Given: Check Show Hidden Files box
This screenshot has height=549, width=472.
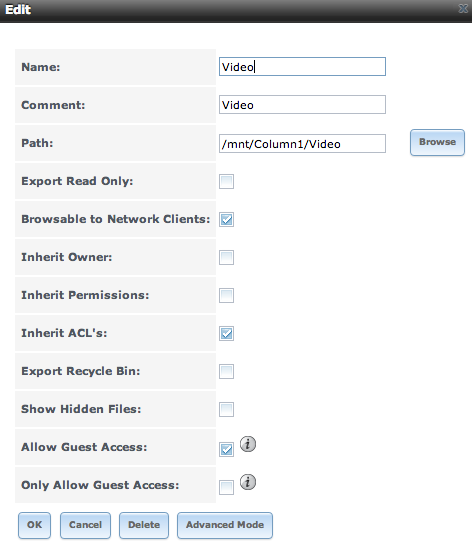Looking at the screenshot, I should click(227, 409).
